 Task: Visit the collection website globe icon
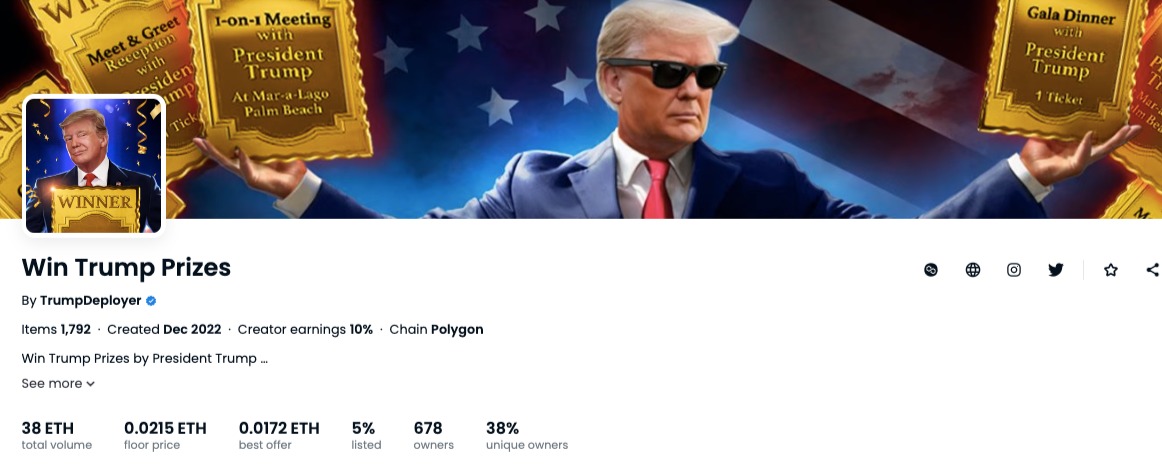click(x=972, y=270)
